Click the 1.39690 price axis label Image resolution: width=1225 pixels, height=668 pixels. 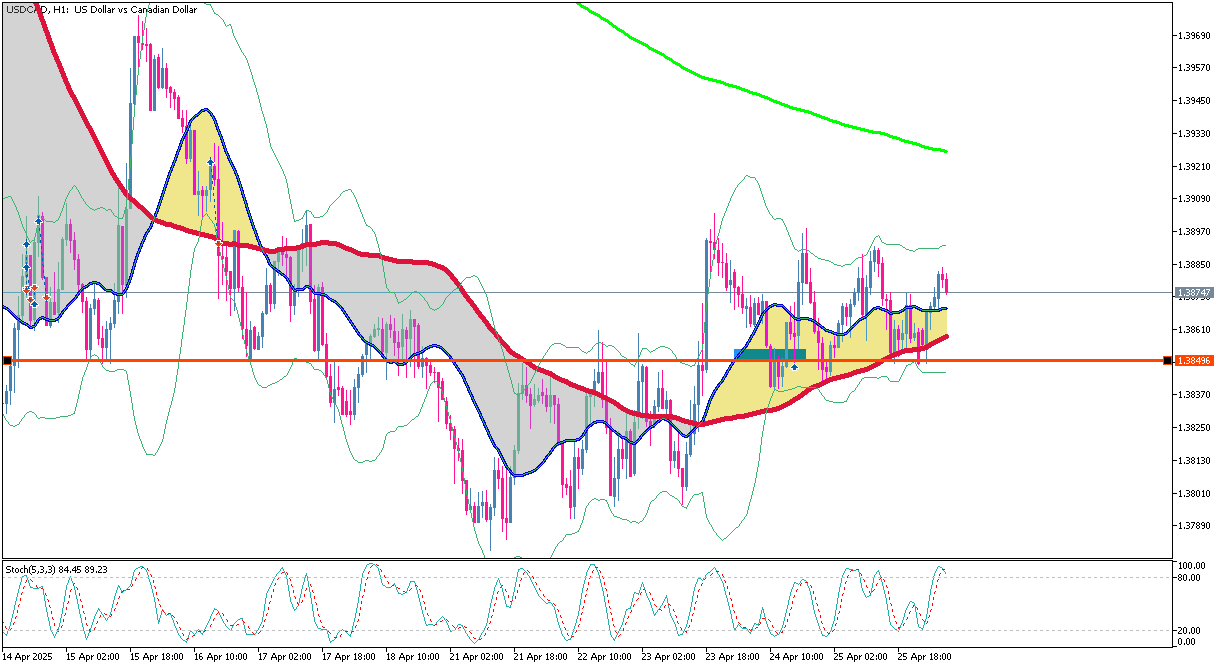pos(1196,36)
